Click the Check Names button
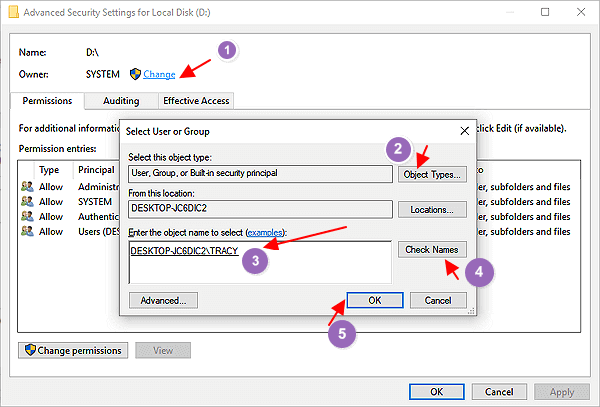Viewport: 600px width, 407px height. click(431, 249)
